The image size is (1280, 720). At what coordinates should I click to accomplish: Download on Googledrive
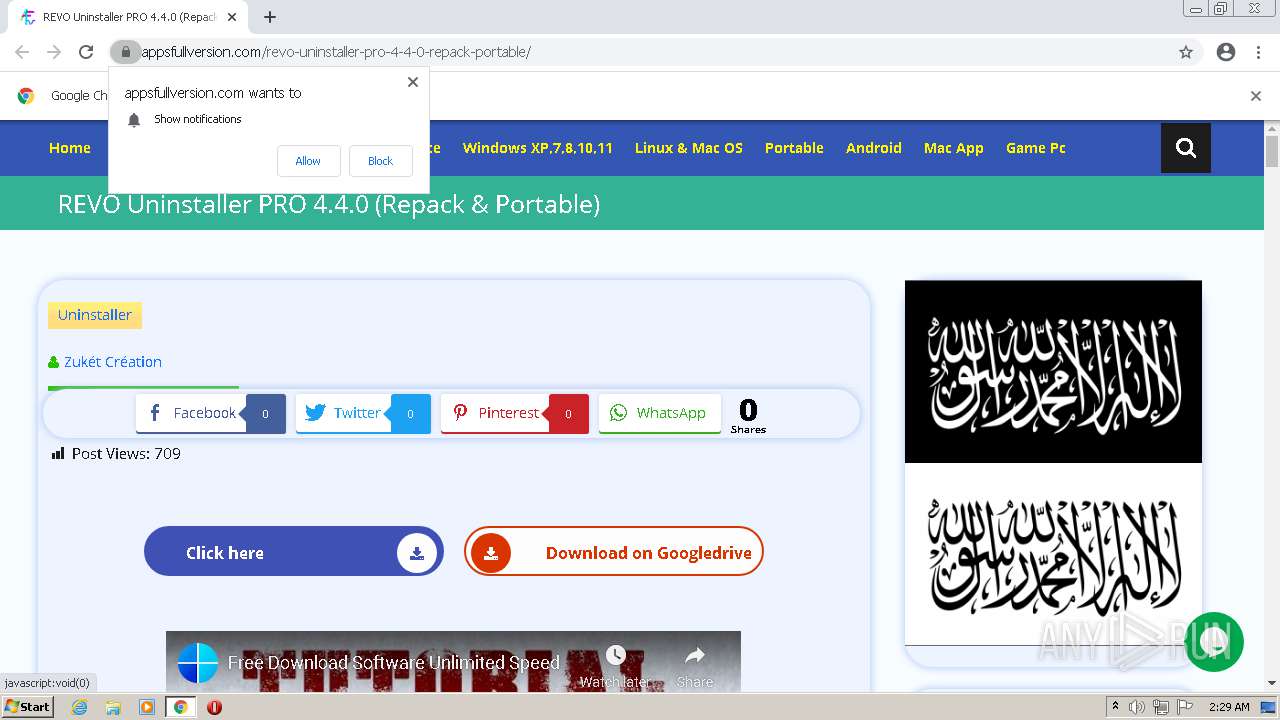[614, 552]
